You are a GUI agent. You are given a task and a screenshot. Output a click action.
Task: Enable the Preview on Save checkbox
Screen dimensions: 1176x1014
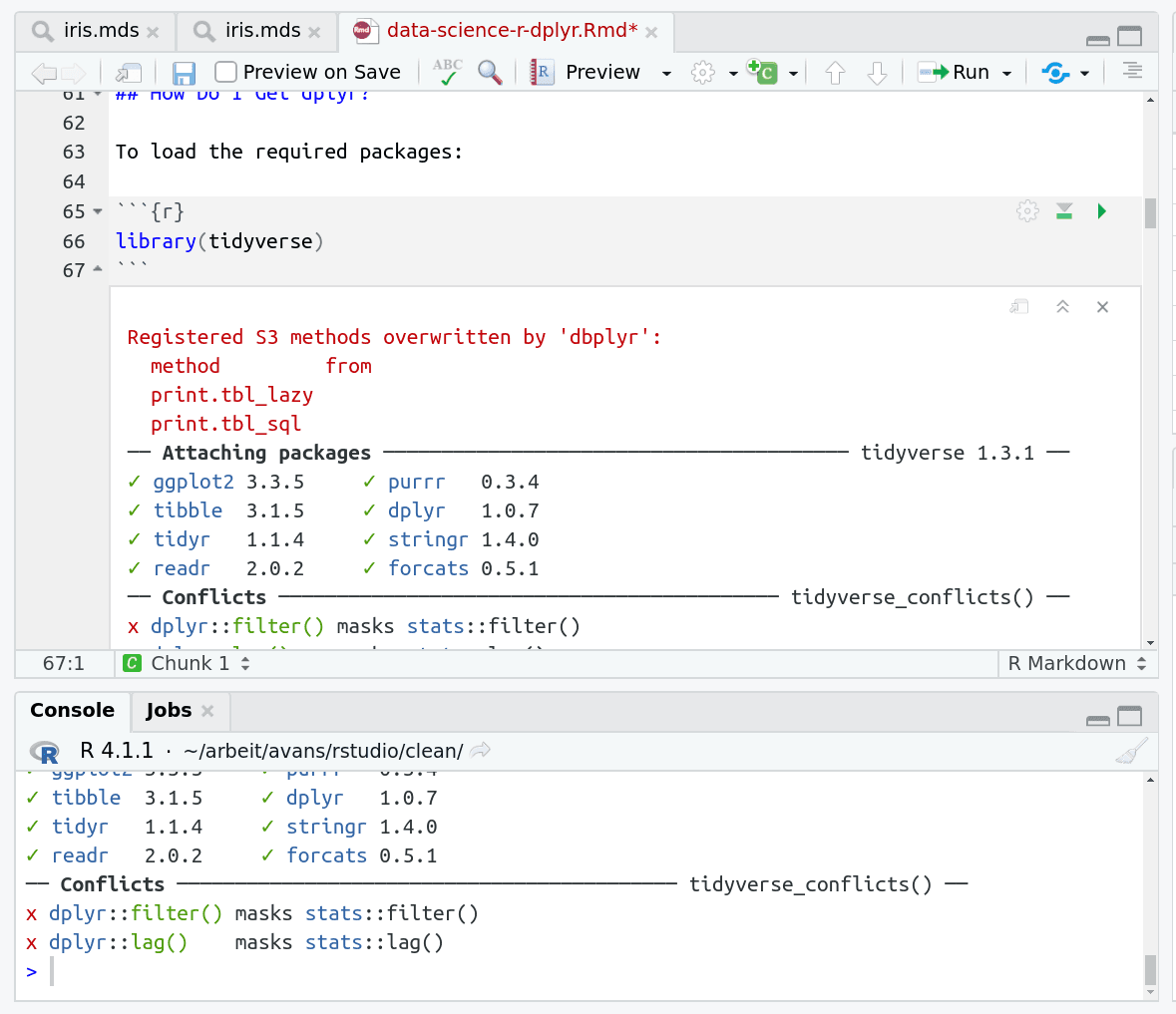pos(224,71)
